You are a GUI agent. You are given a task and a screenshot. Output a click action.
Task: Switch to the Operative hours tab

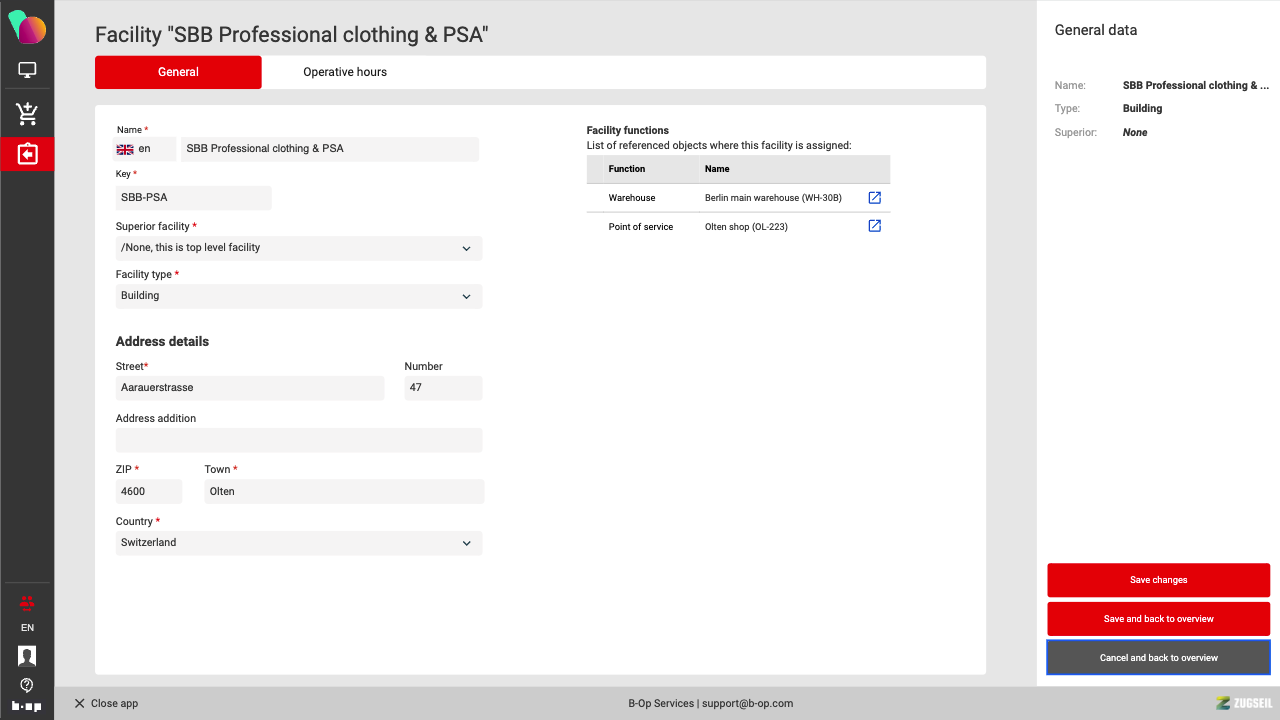pos(345,72)
